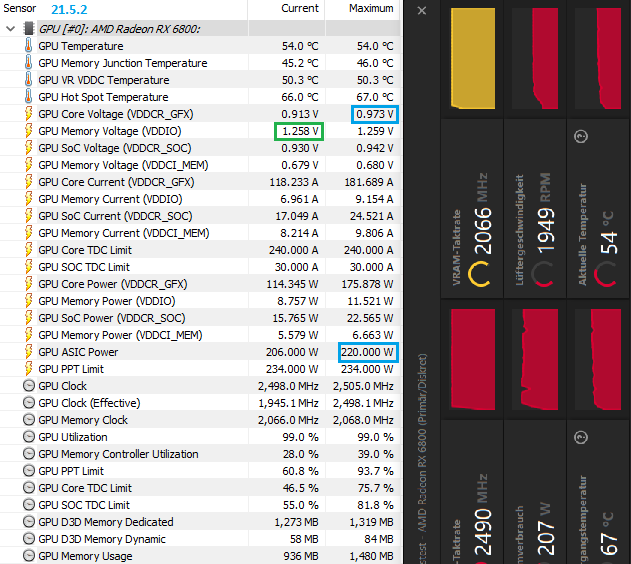Screen dimensions: 631x564
Task: Click the help icon above Aktuelle Temperatur
Action: (581, 136)
